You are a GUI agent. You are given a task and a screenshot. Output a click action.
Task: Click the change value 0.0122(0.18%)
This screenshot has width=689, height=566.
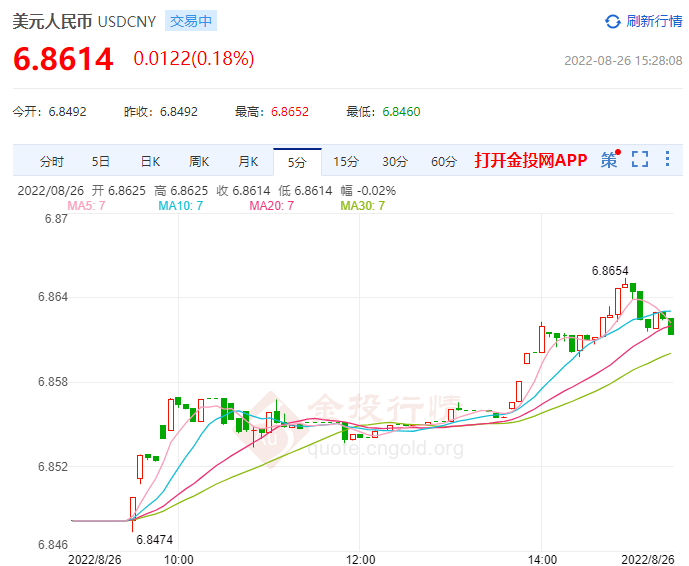click(x=194, y=58)
